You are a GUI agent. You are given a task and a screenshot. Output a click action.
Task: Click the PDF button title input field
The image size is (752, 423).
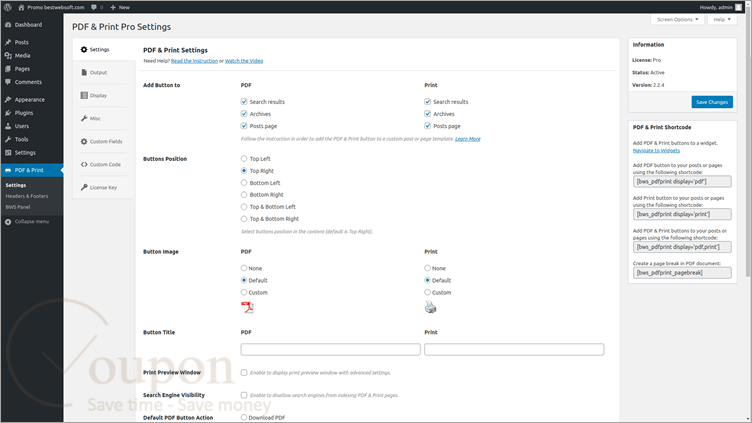pos(330,350)
